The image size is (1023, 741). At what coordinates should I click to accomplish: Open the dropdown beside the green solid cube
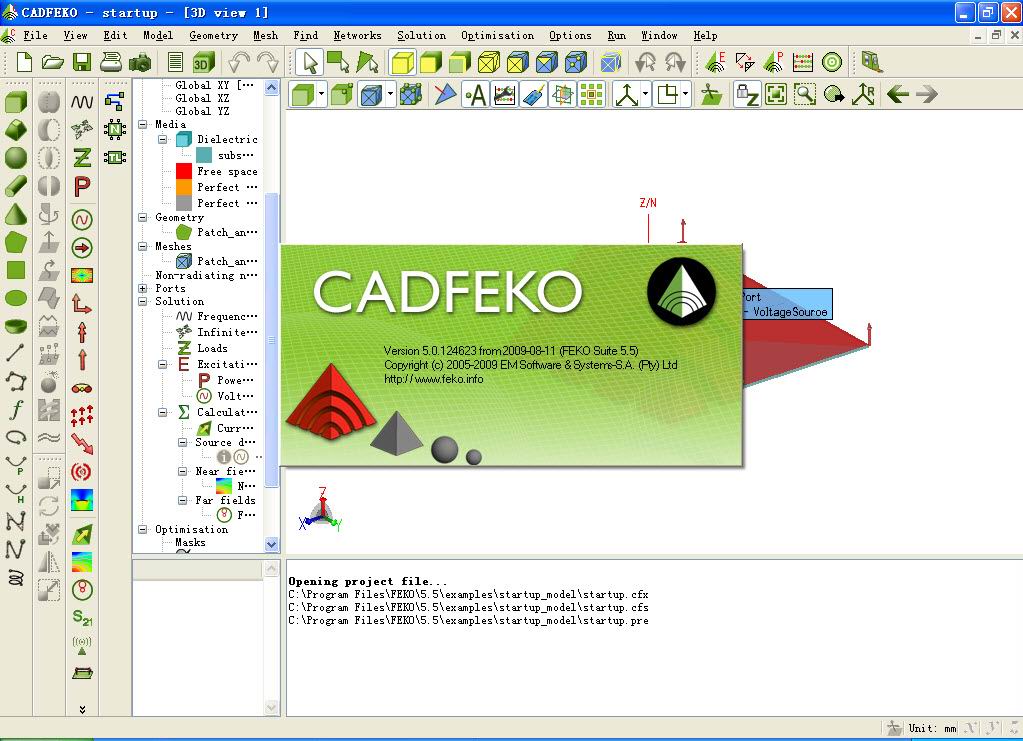click(322, 95)
